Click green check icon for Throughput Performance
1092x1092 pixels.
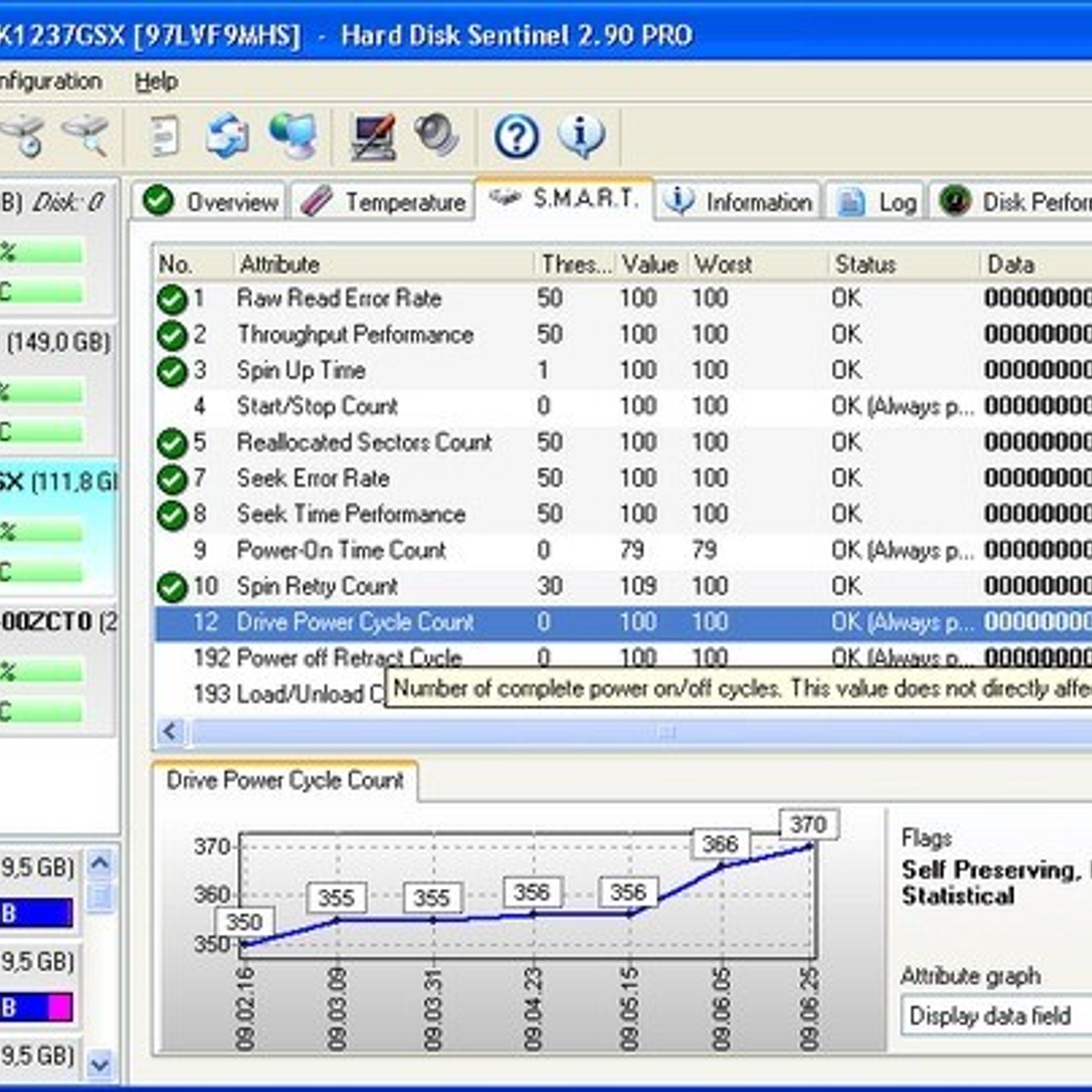click(x=172, y=336)
